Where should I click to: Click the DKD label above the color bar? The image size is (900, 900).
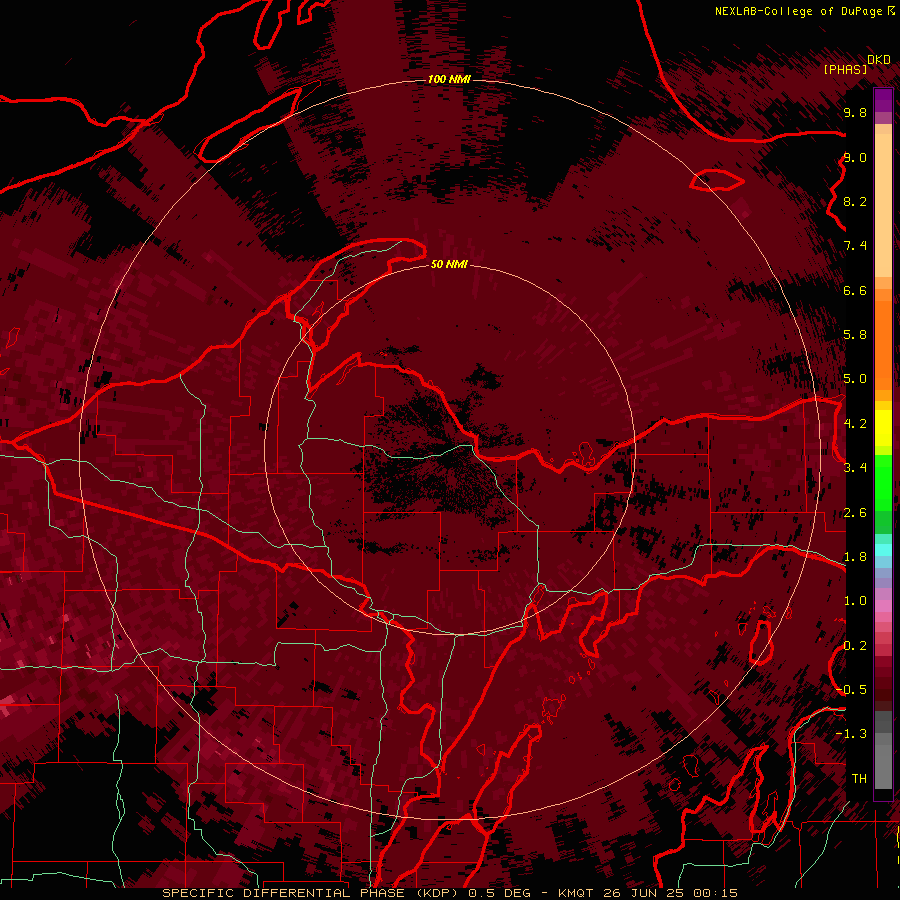[879, 60]
